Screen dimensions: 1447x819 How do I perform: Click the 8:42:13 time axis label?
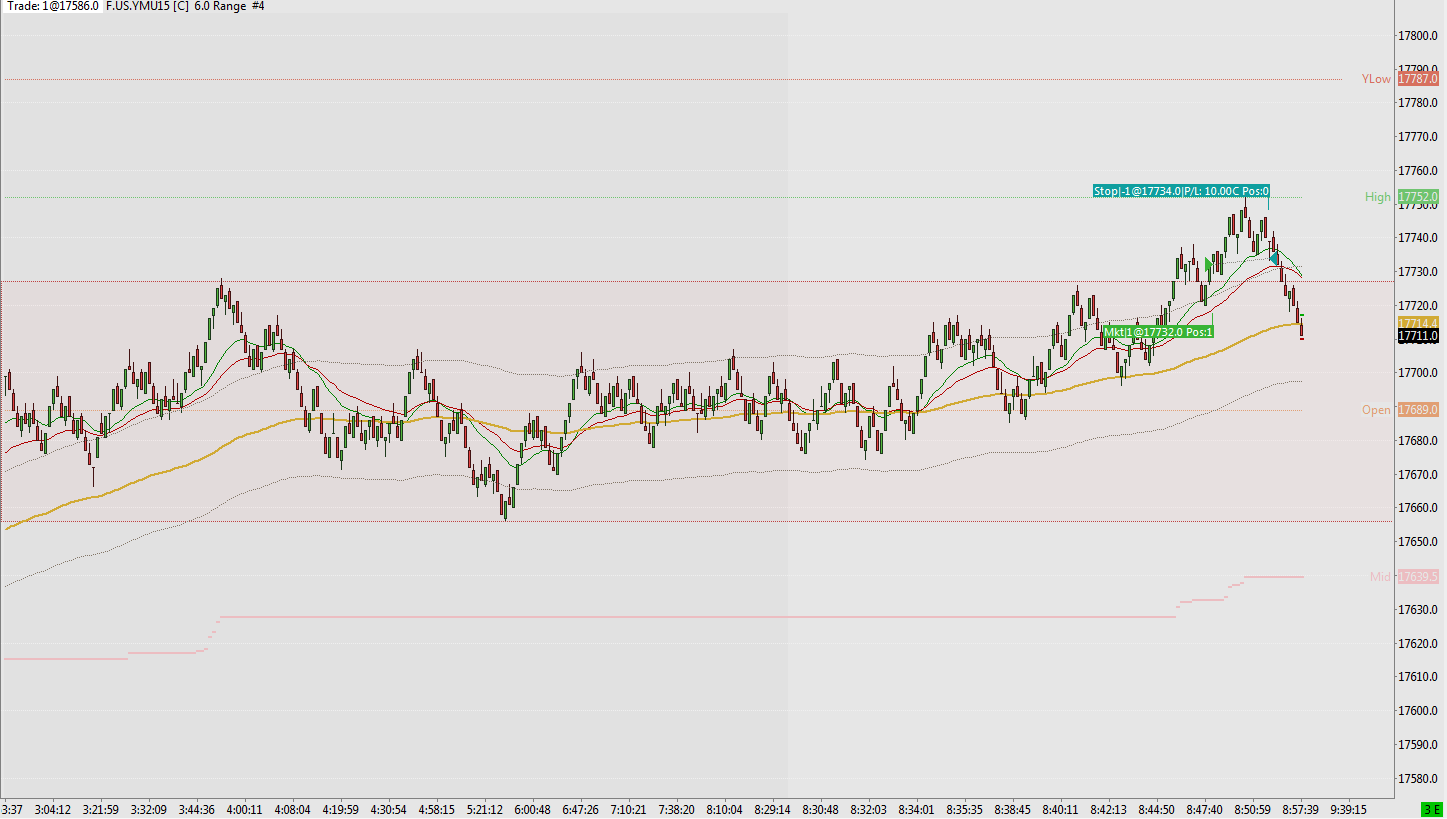[1108, 809]
